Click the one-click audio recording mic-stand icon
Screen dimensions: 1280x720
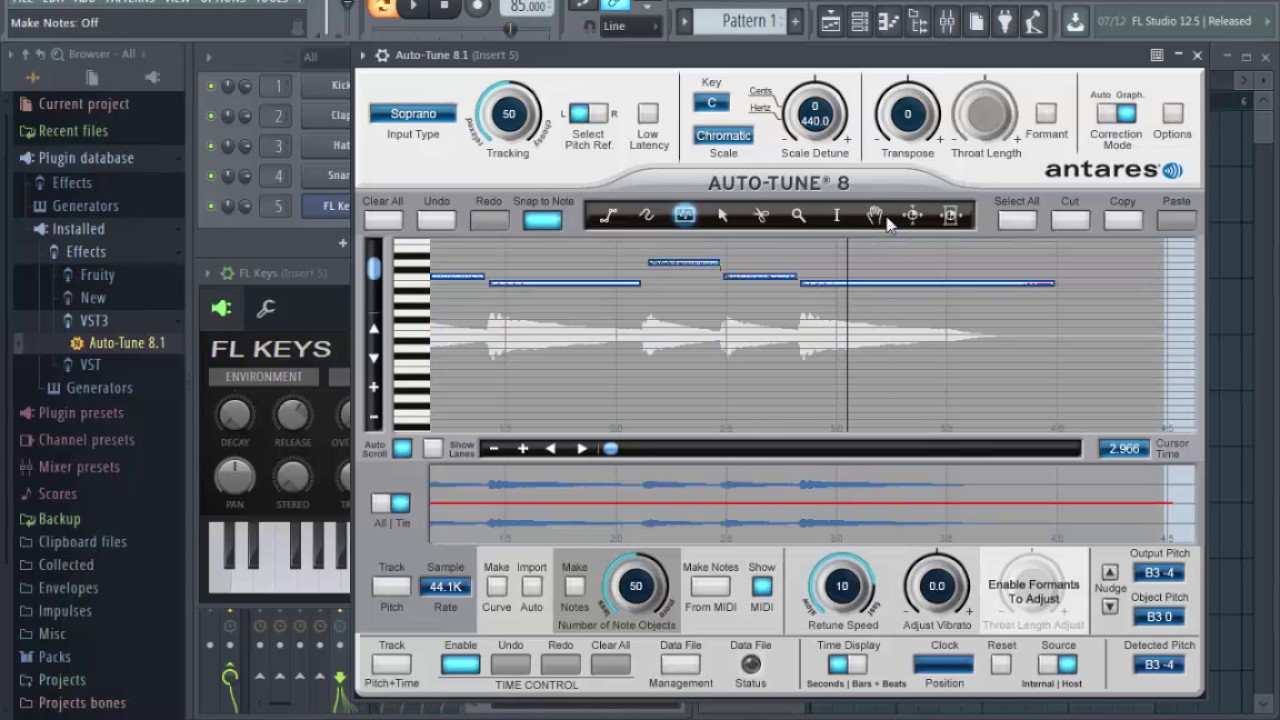pyautogui.click(x=1035, y=20)
